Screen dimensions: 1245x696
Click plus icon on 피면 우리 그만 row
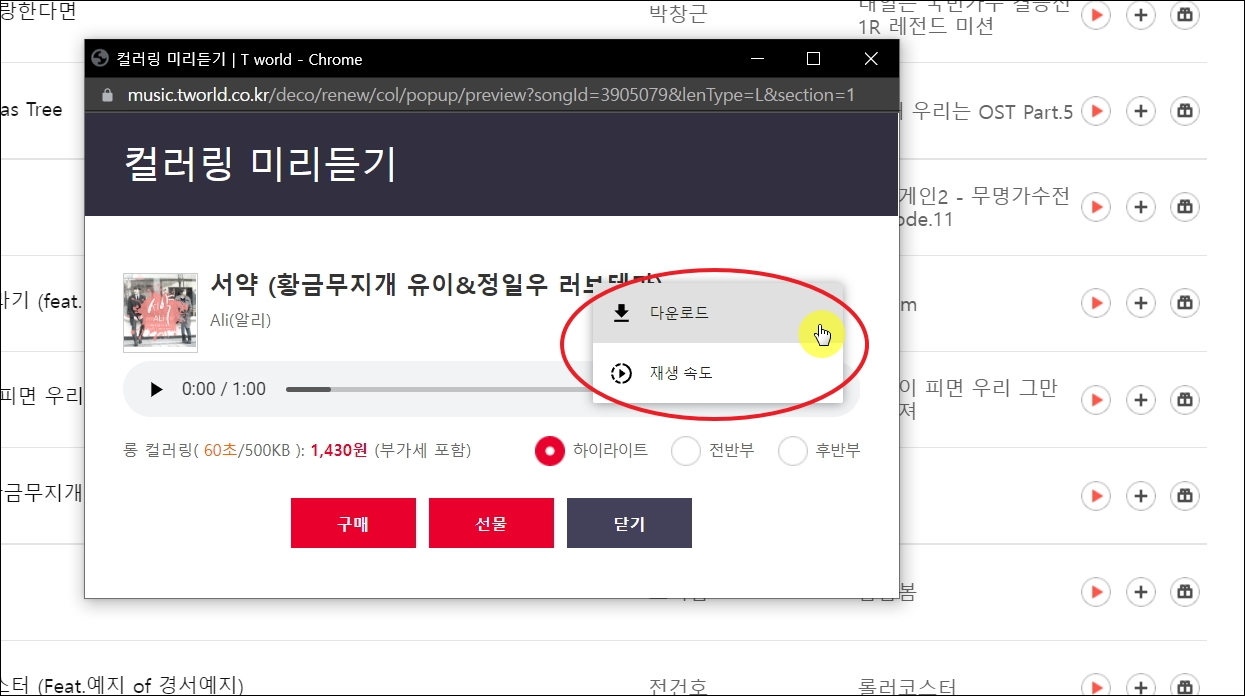click(1141, 399)
